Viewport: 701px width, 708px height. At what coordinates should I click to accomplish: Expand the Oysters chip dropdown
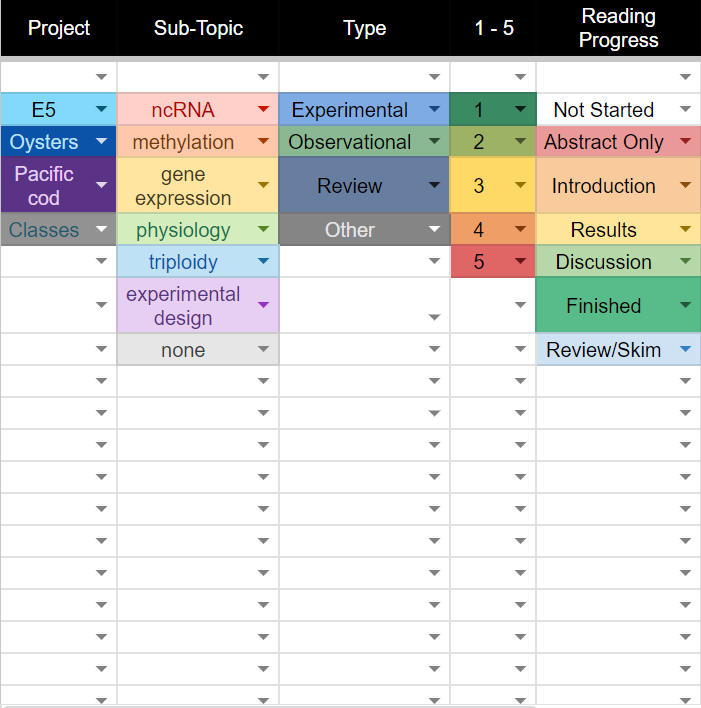[x=102, y=142]
